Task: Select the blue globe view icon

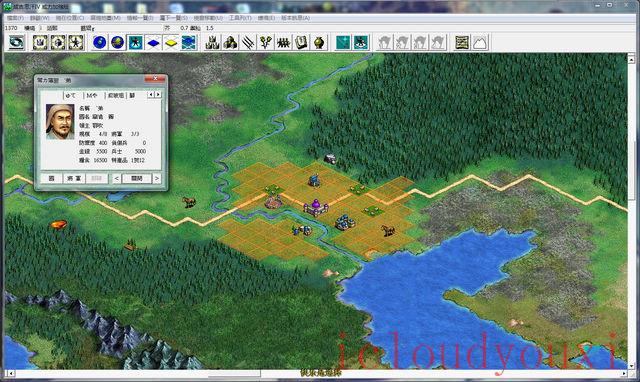Action: pyautogui.click(x=100, y=42)
